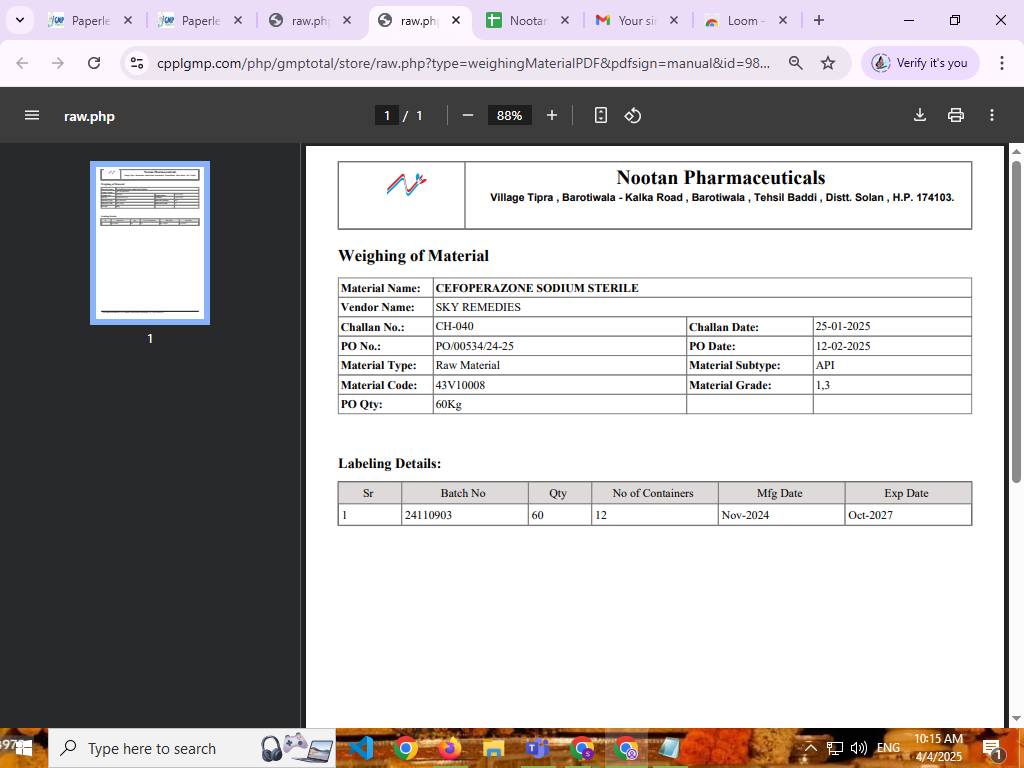Switch to the Loom tab

741,20
